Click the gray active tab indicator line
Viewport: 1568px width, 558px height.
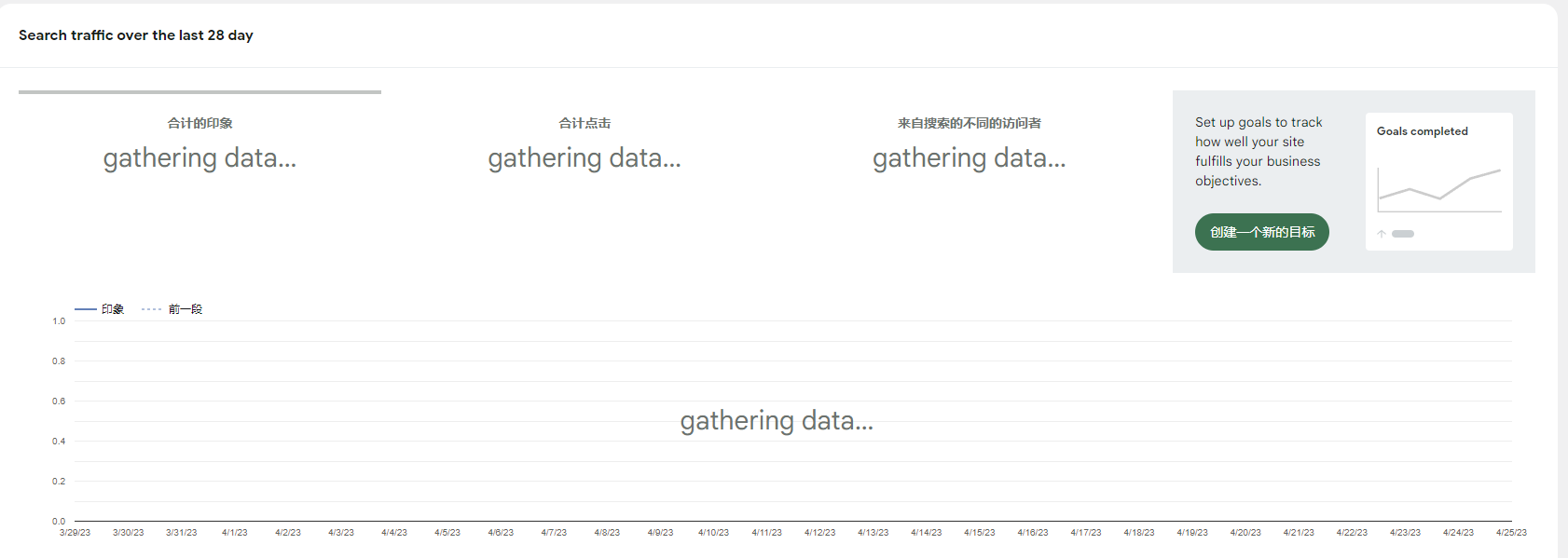tap(199, 92)
